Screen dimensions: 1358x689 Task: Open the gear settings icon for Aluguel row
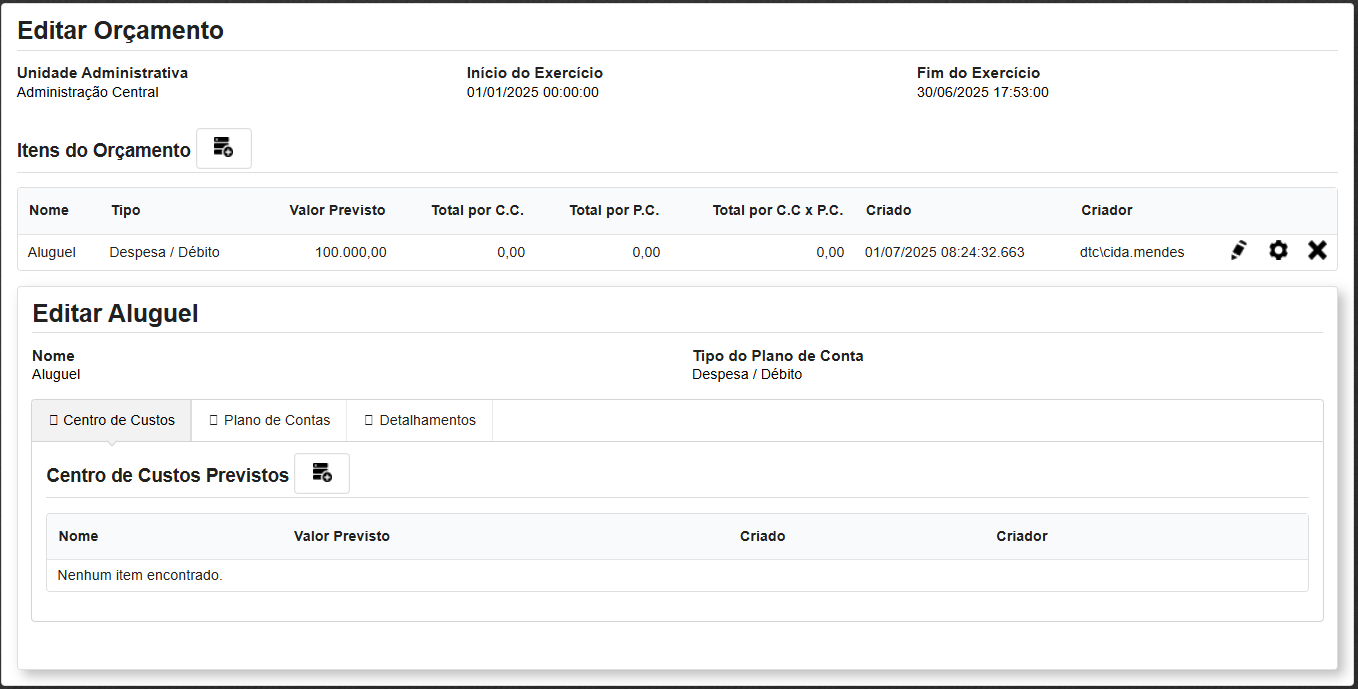click(1278, 251)
